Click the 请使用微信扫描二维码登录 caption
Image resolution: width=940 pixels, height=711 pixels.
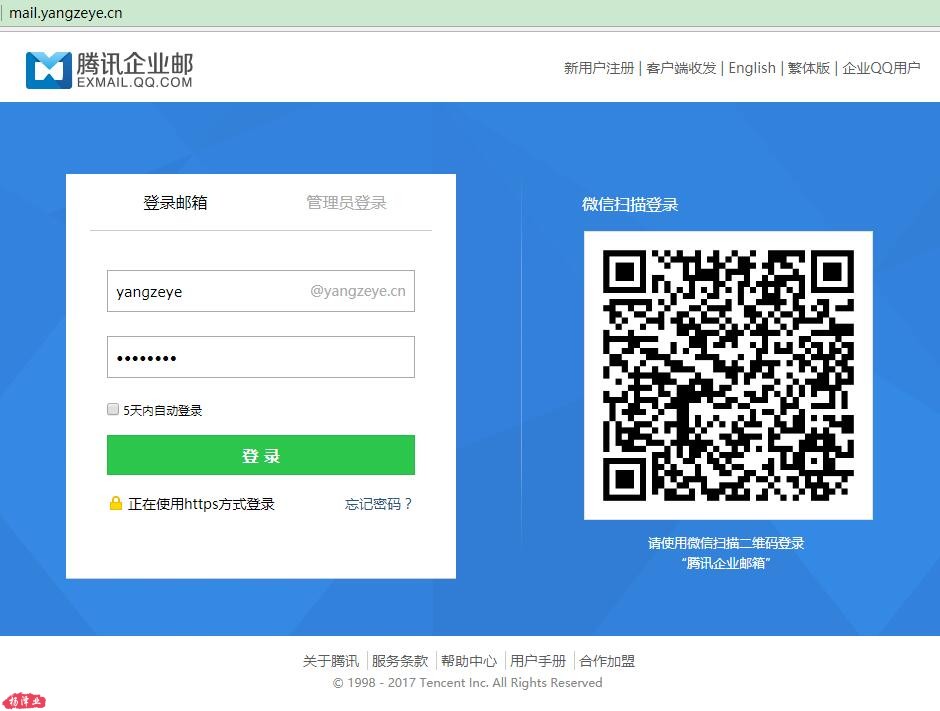point(726,543)
